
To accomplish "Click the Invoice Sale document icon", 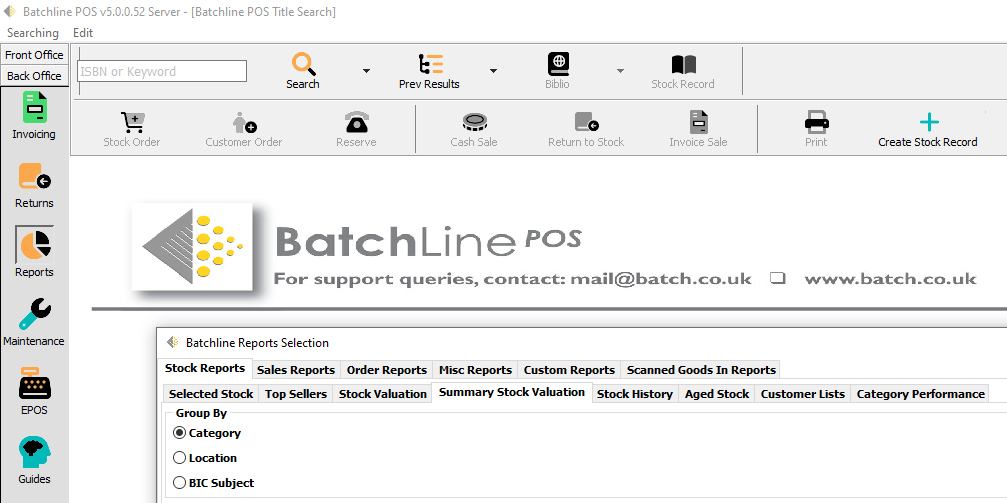I will [698, 122].
